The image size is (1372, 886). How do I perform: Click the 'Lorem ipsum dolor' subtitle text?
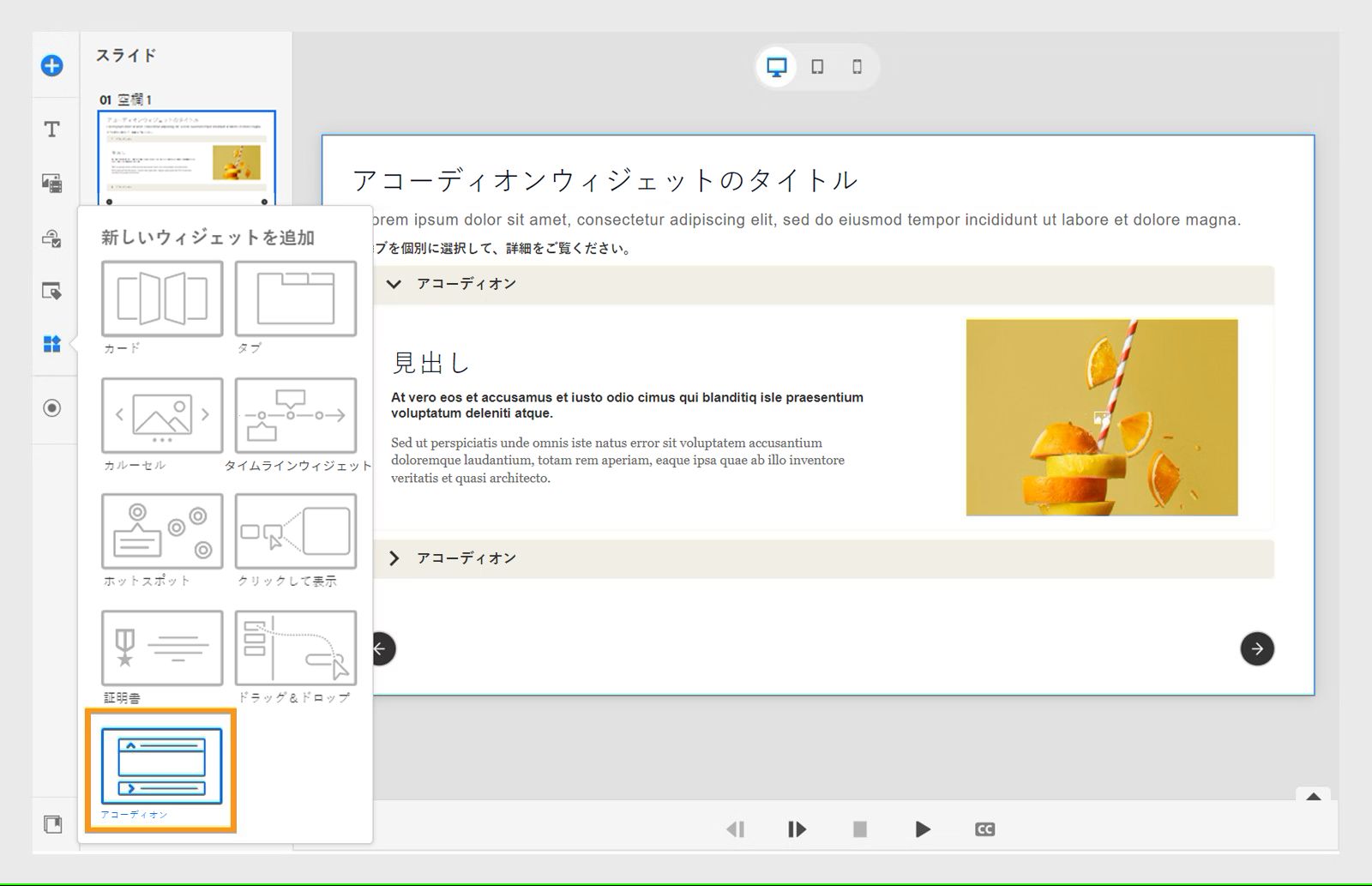click(807, 220)
